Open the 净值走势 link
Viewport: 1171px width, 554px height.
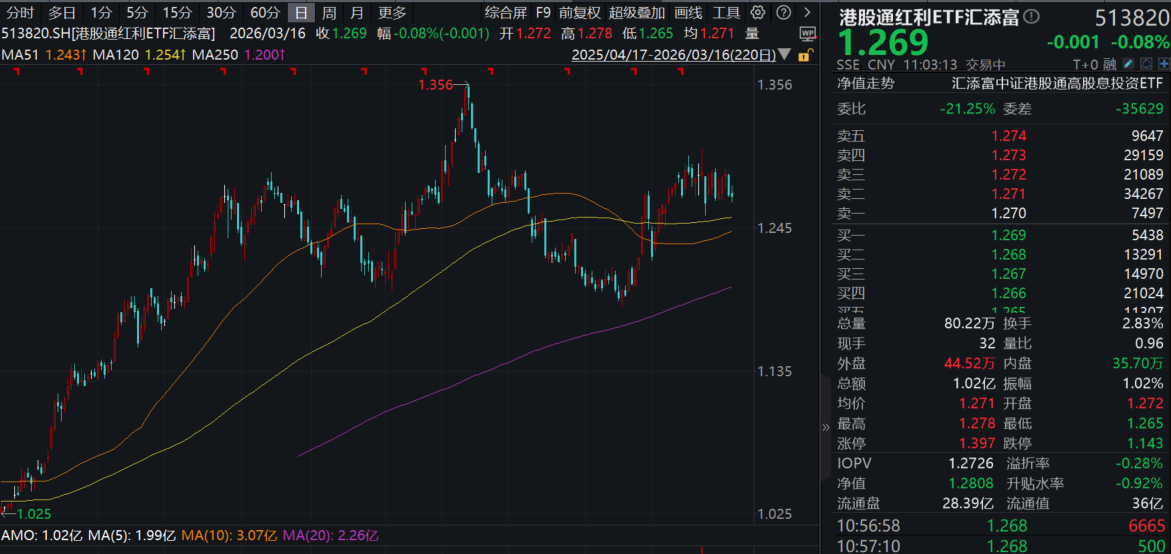click(x=866, y=83)
